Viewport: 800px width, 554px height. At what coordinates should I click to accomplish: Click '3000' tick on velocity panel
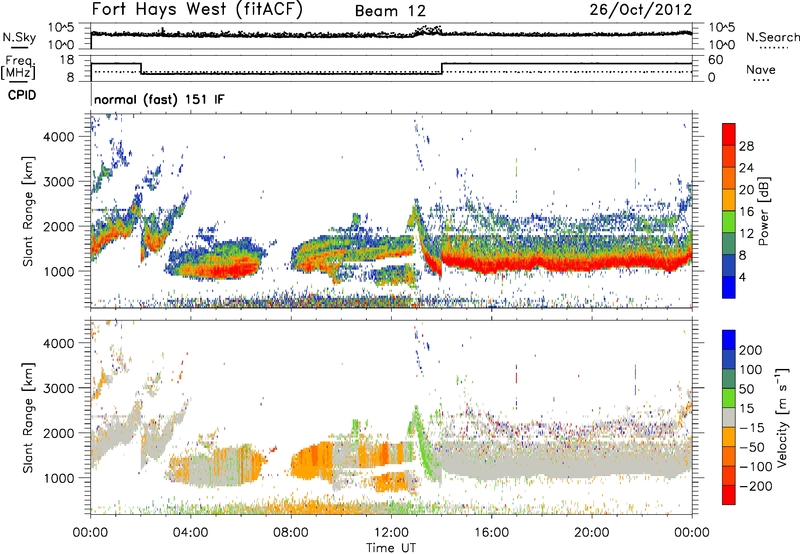click(59, 388)
